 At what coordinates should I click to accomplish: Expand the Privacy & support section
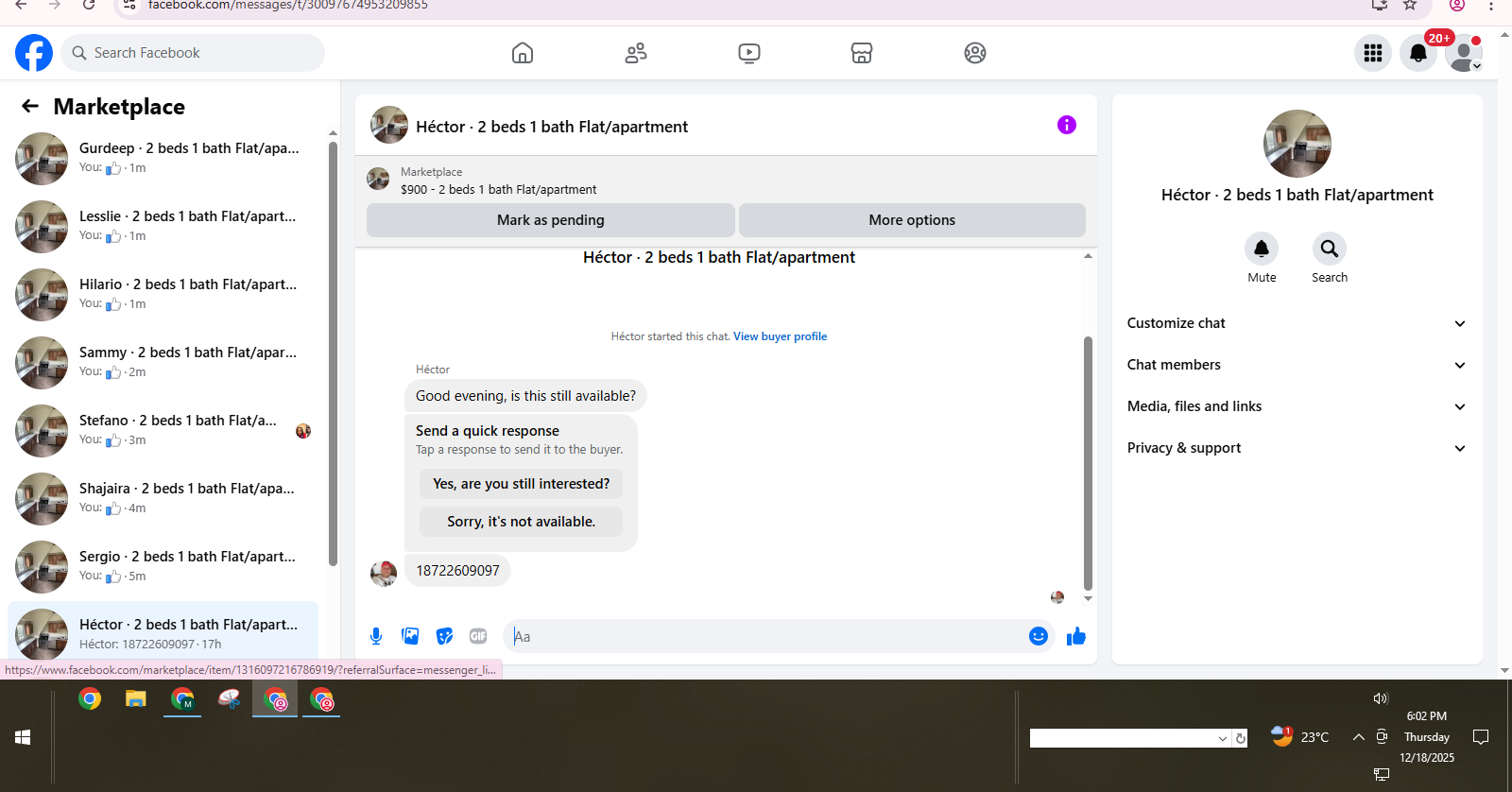[x=1297, y=448]
